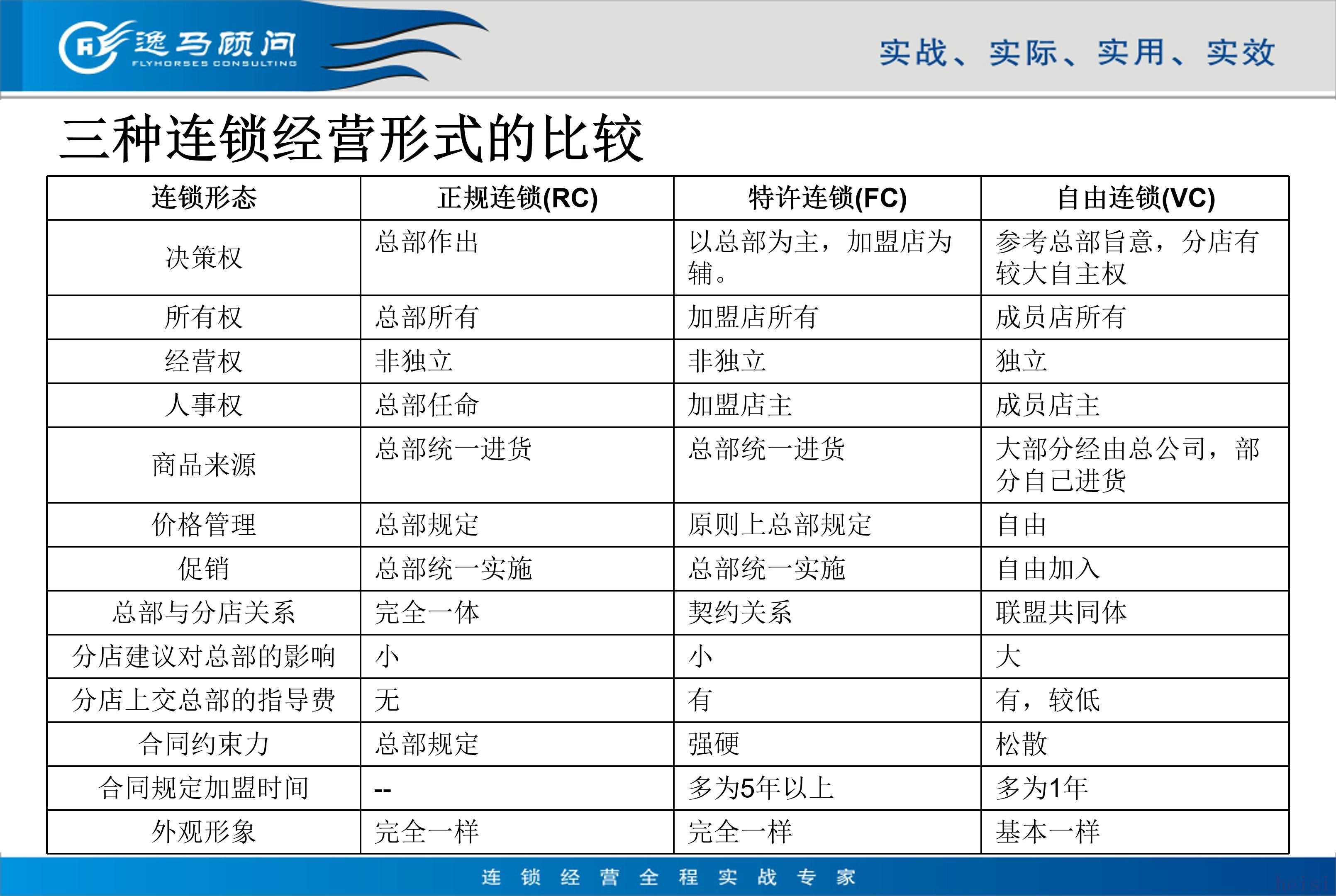Screen dimensions: 1336x896
Task: Select the 外观形象 row label
Action: click(203, 832)
